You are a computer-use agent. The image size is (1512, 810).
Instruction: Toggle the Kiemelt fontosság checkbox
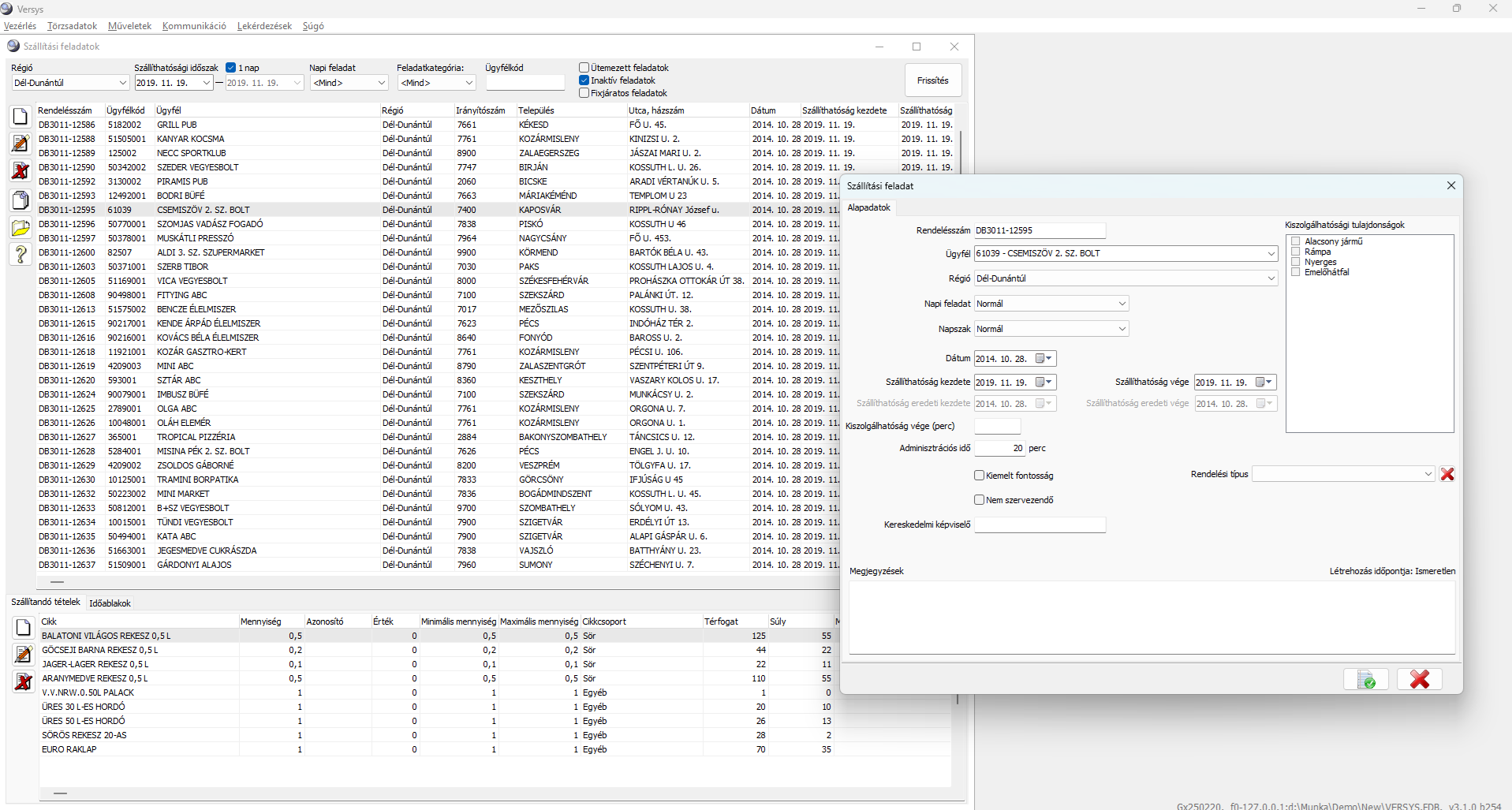pos(980,476)
